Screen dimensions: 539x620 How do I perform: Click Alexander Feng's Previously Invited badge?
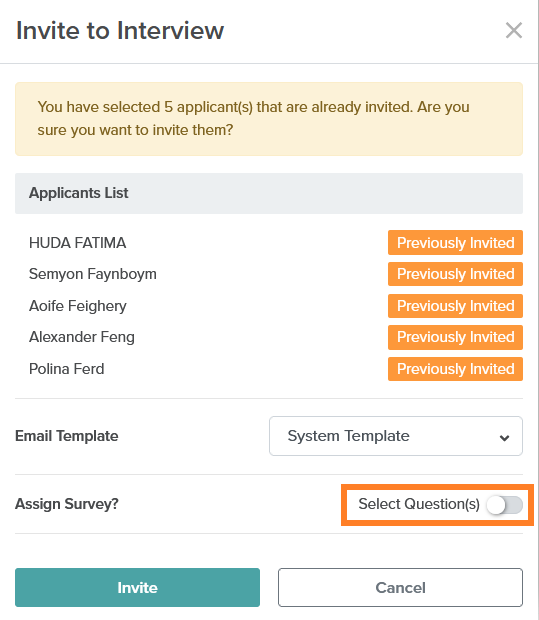click(455, 337)
